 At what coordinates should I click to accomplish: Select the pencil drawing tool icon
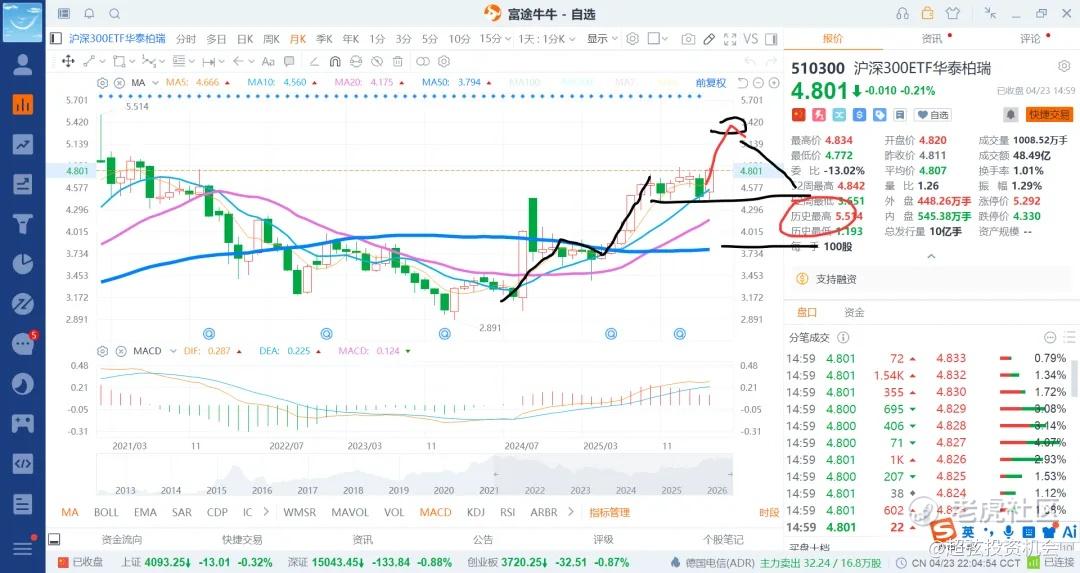709,39
